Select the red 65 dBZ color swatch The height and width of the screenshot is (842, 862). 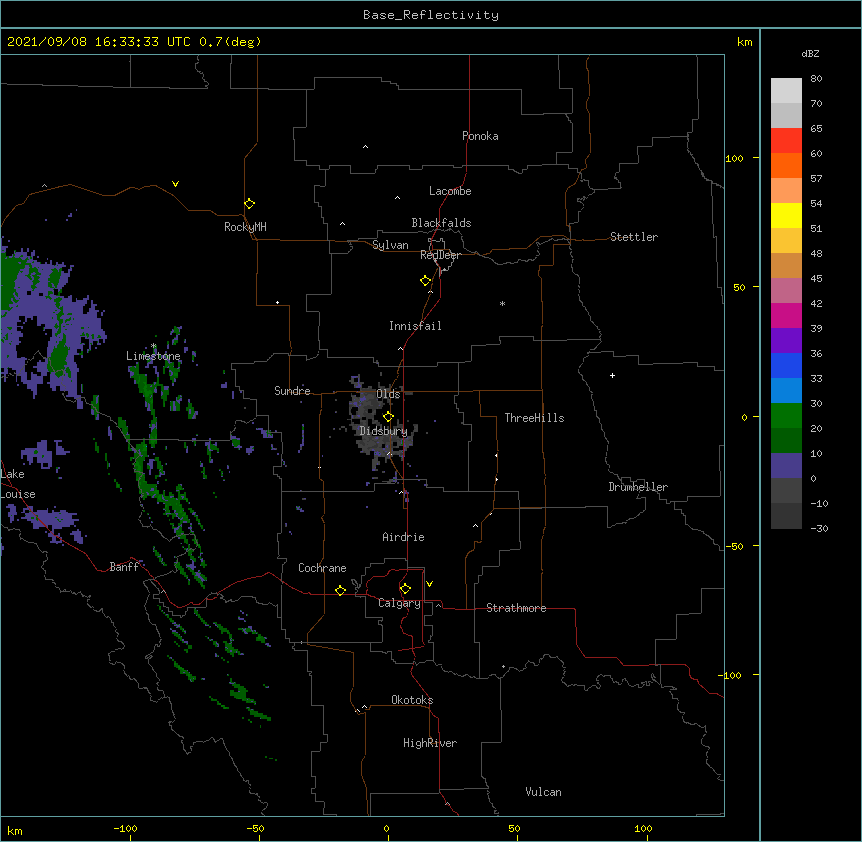[786, 140]
